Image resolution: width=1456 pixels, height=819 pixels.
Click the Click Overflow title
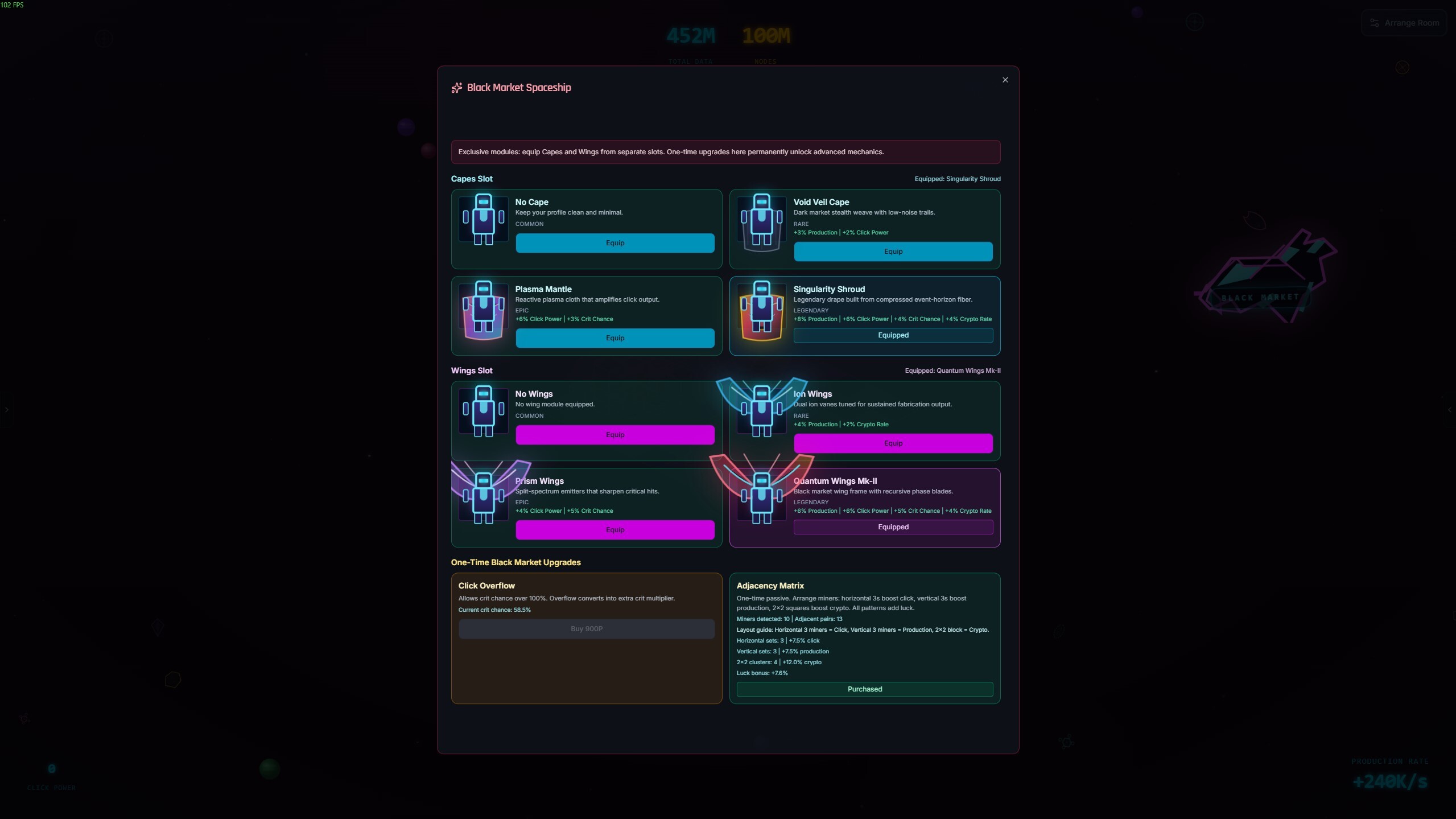486,586
